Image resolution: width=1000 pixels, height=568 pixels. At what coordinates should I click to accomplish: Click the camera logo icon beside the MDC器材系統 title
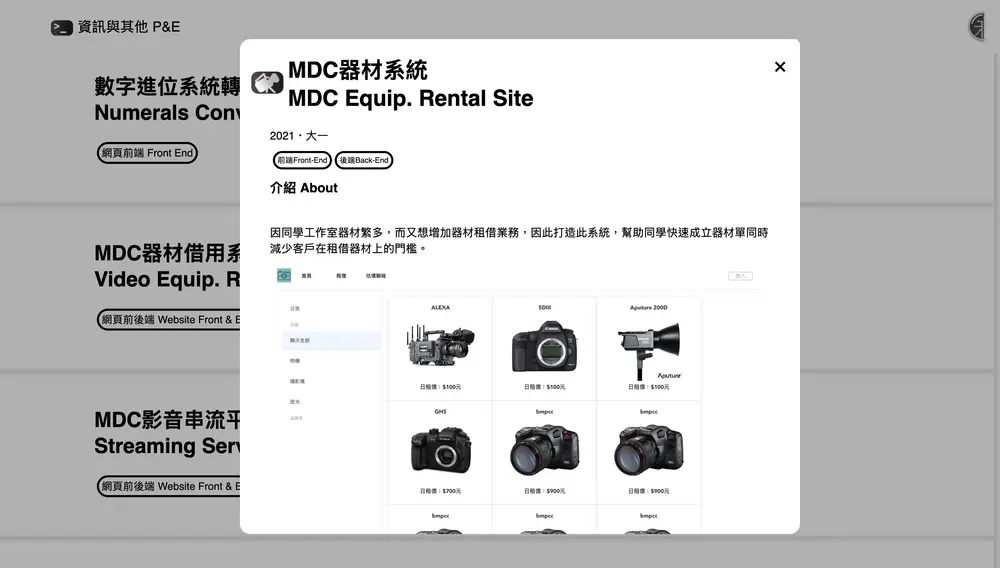click(267, 83)
